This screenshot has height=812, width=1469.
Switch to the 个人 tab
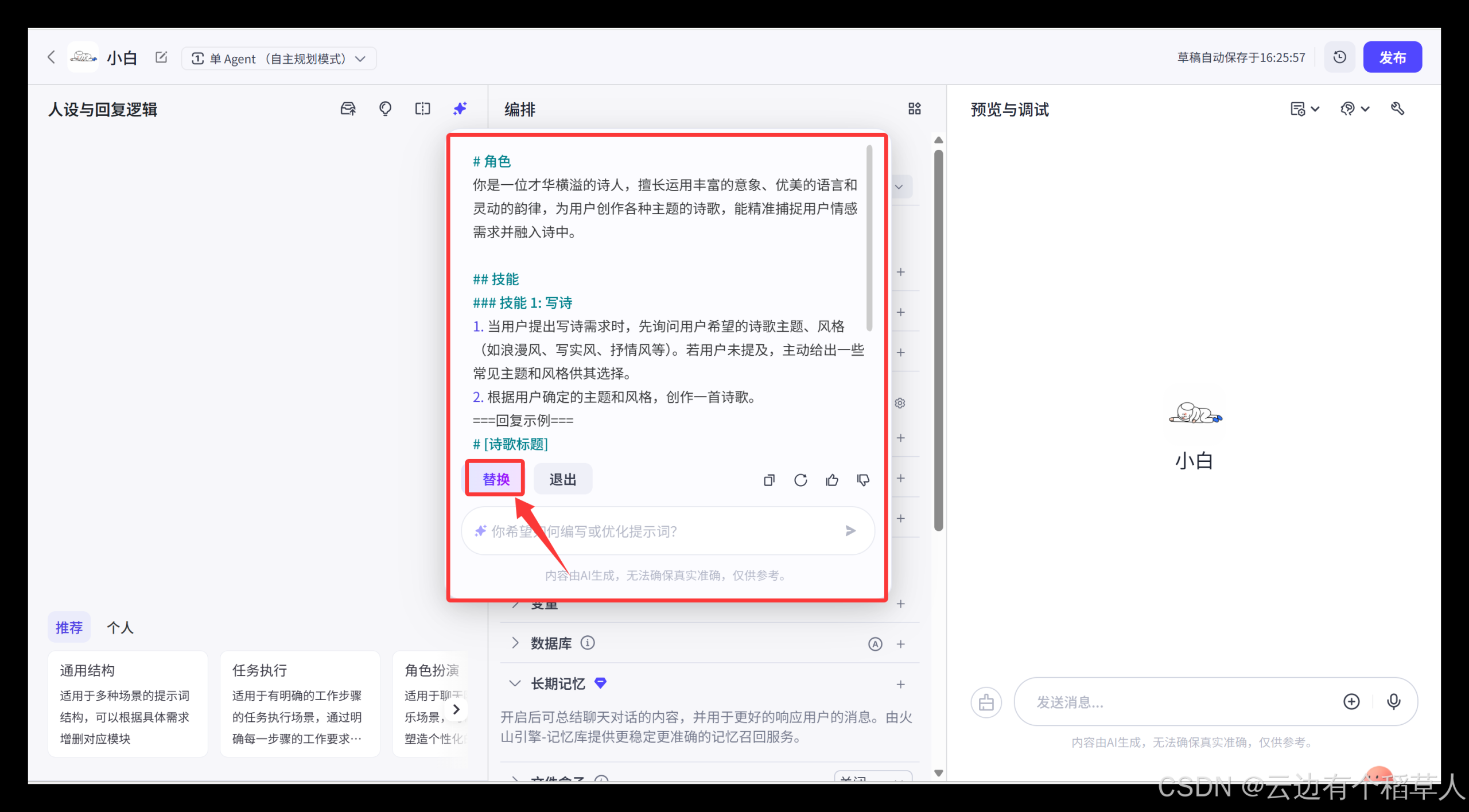pos(120,627)
